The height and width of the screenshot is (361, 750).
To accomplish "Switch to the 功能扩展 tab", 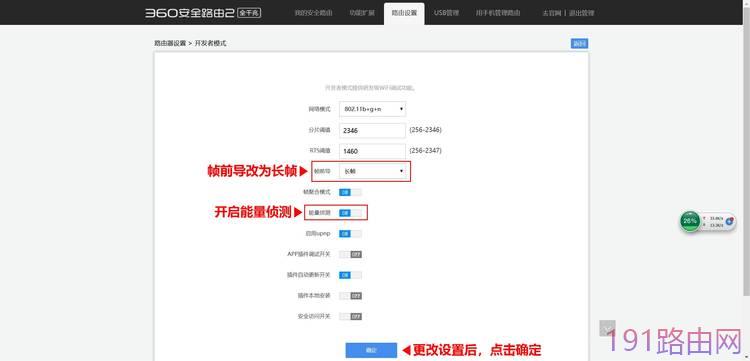I will click(x=362, y=13).
